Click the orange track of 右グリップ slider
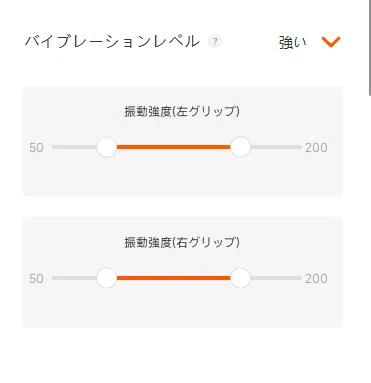Image resolution: width=371 pixels, height=383 pixels. pos(174,278)
